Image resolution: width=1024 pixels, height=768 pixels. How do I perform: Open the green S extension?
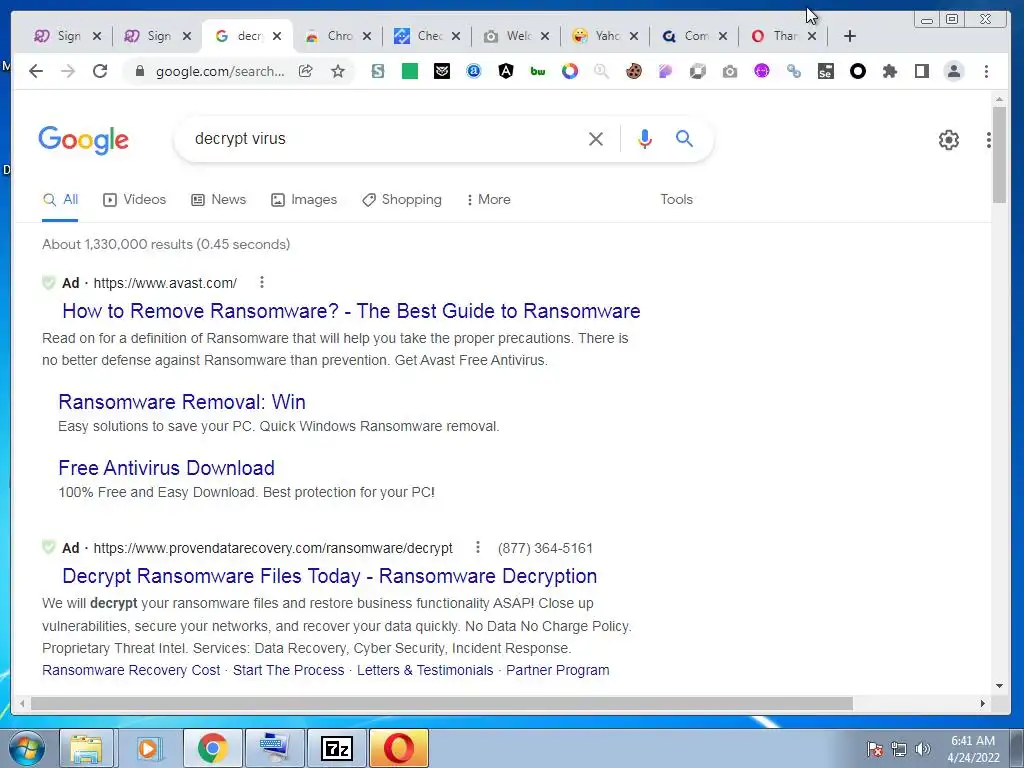click(377, 71)
